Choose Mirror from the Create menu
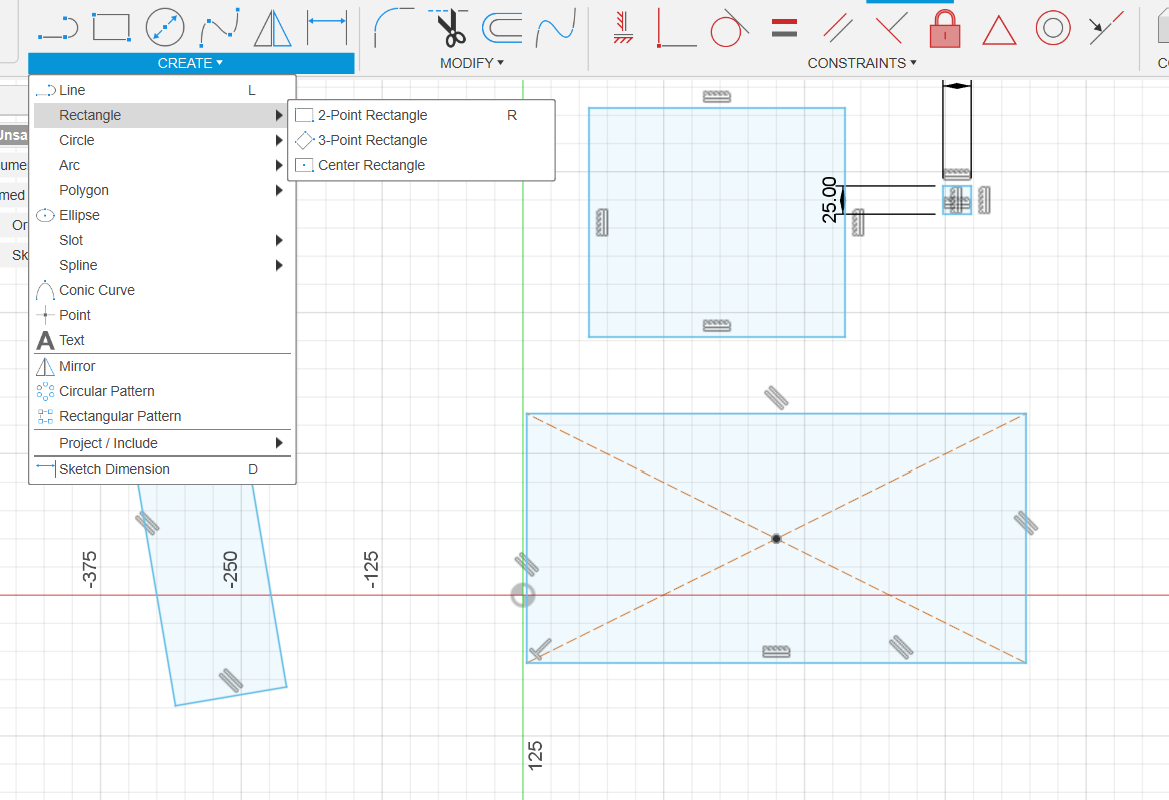The width and height of the screenshot is (1169, 800). (x=162, y=367)
